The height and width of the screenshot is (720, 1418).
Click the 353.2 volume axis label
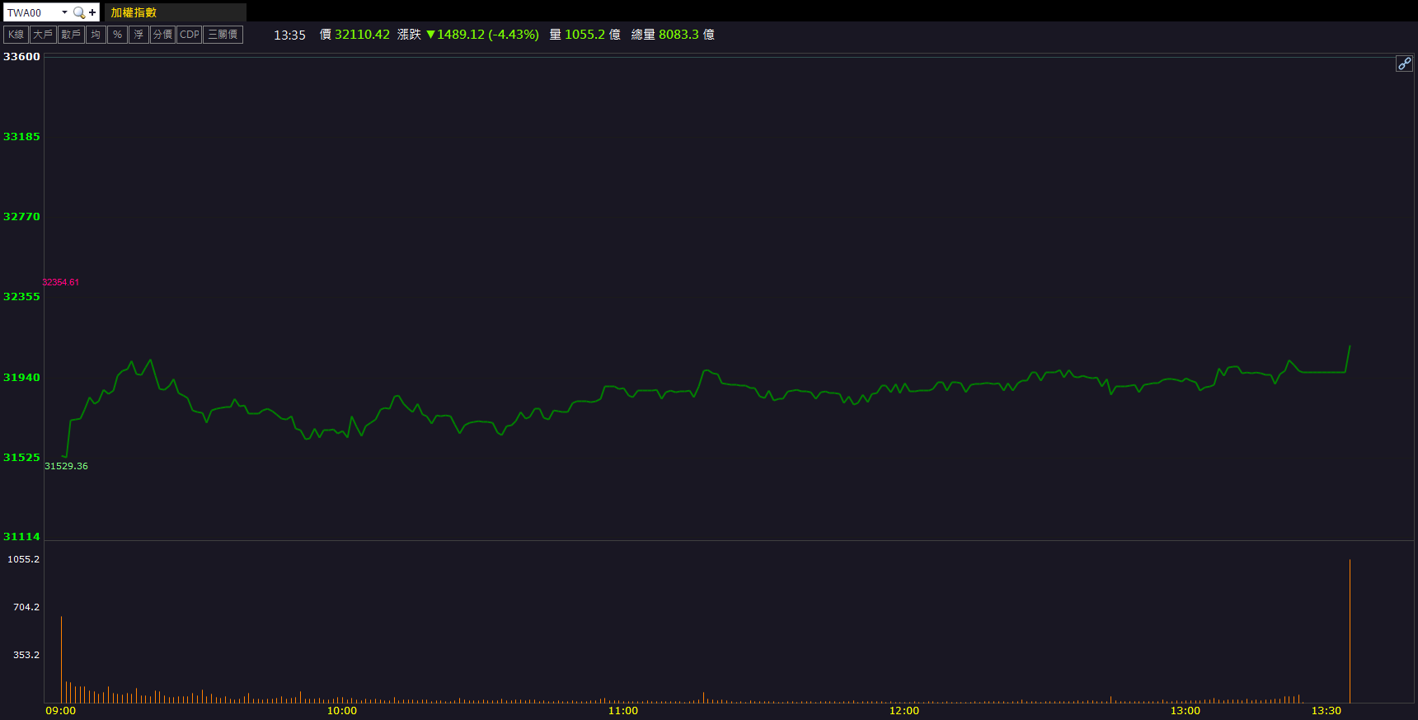tap(26, 656)
